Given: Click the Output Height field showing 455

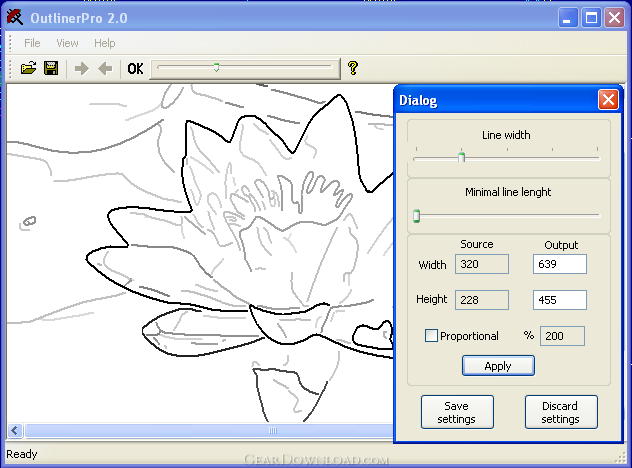Looking at the screenshot, I should coord(560,300).
